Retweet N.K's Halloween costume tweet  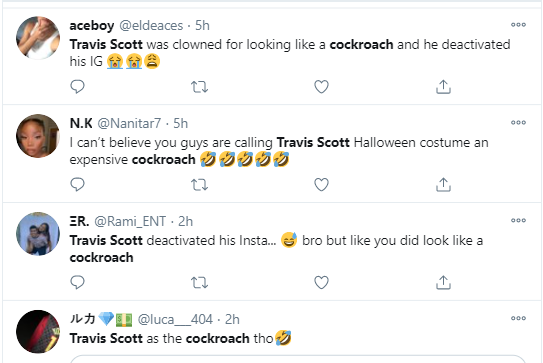pyautogui.click(x=199, y=185)
